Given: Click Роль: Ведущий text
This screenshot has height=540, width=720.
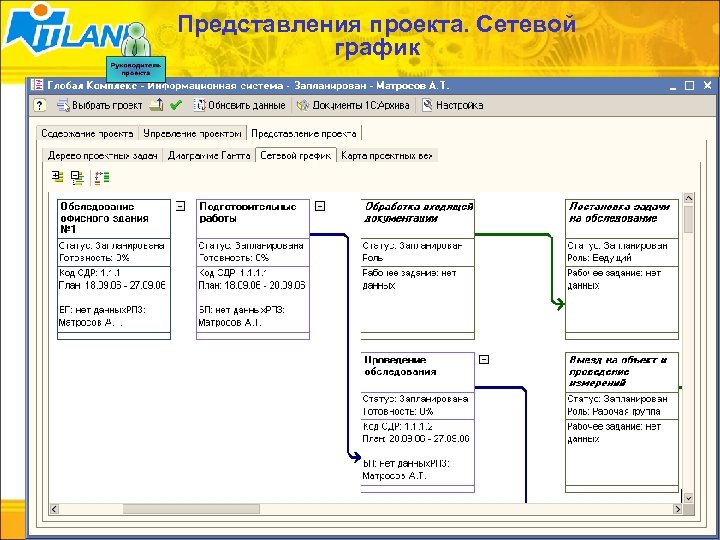Looking at the screenshot, I should [x=599, y=258].
